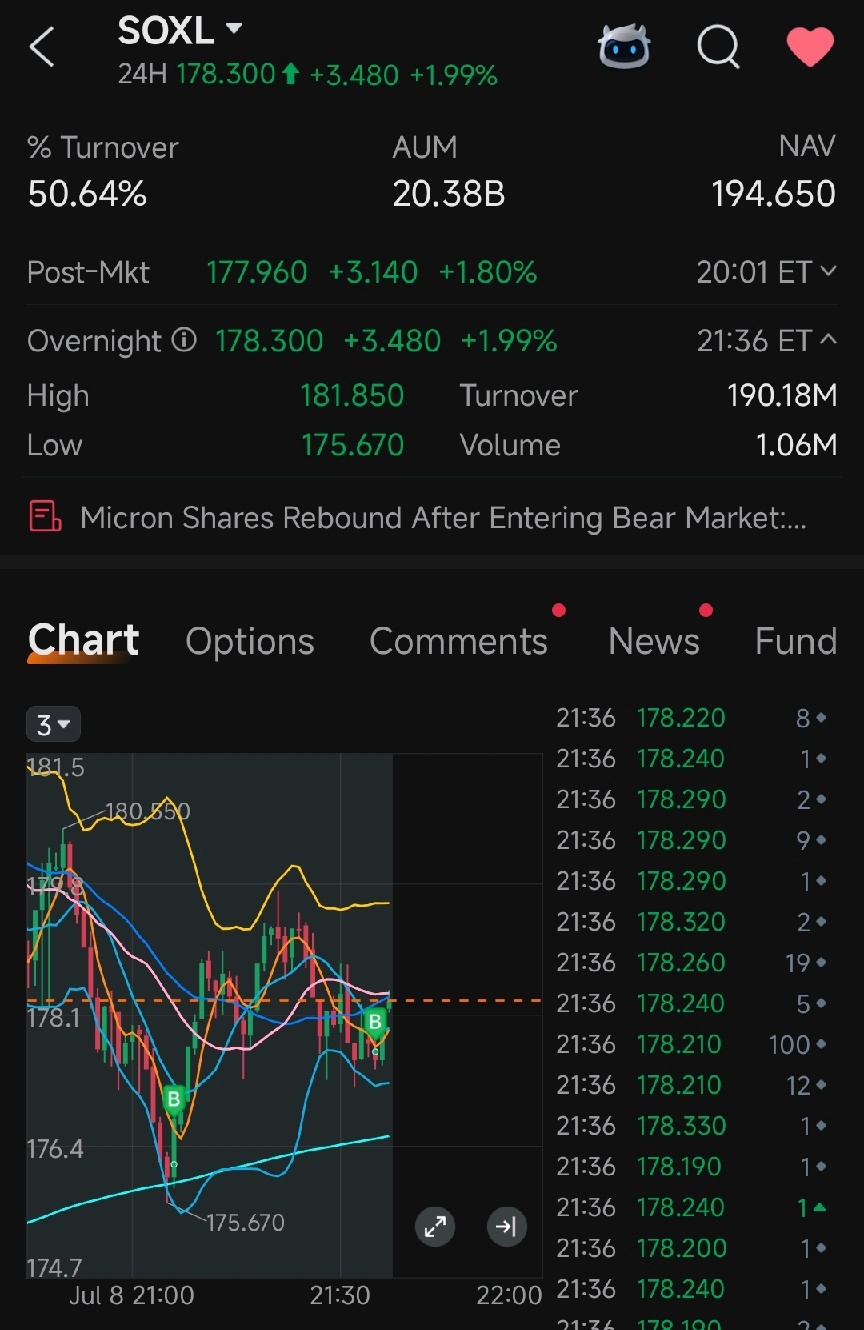Select the 178.220 trade row

(x=692, y=718)
